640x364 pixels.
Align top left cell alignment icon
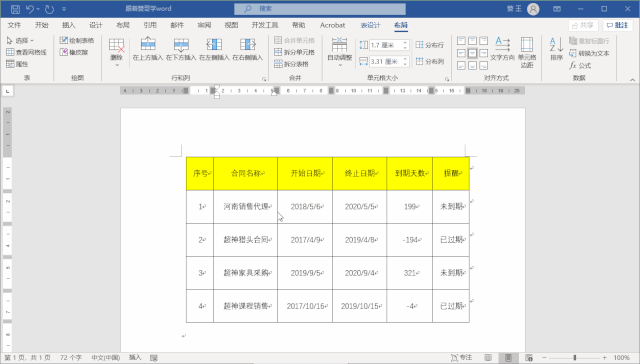click(x=461, y=41)
